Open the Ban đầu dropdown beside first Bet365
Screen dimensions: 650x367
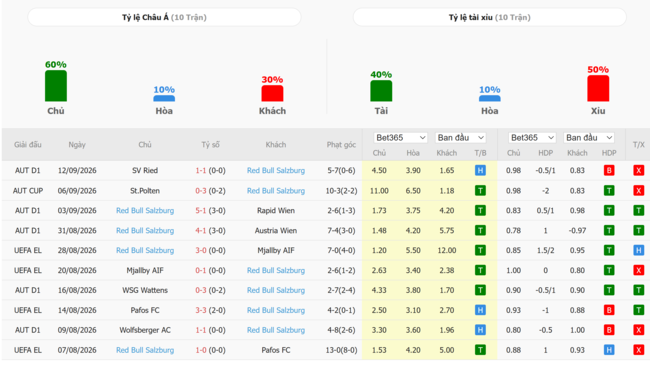(461, 138)
